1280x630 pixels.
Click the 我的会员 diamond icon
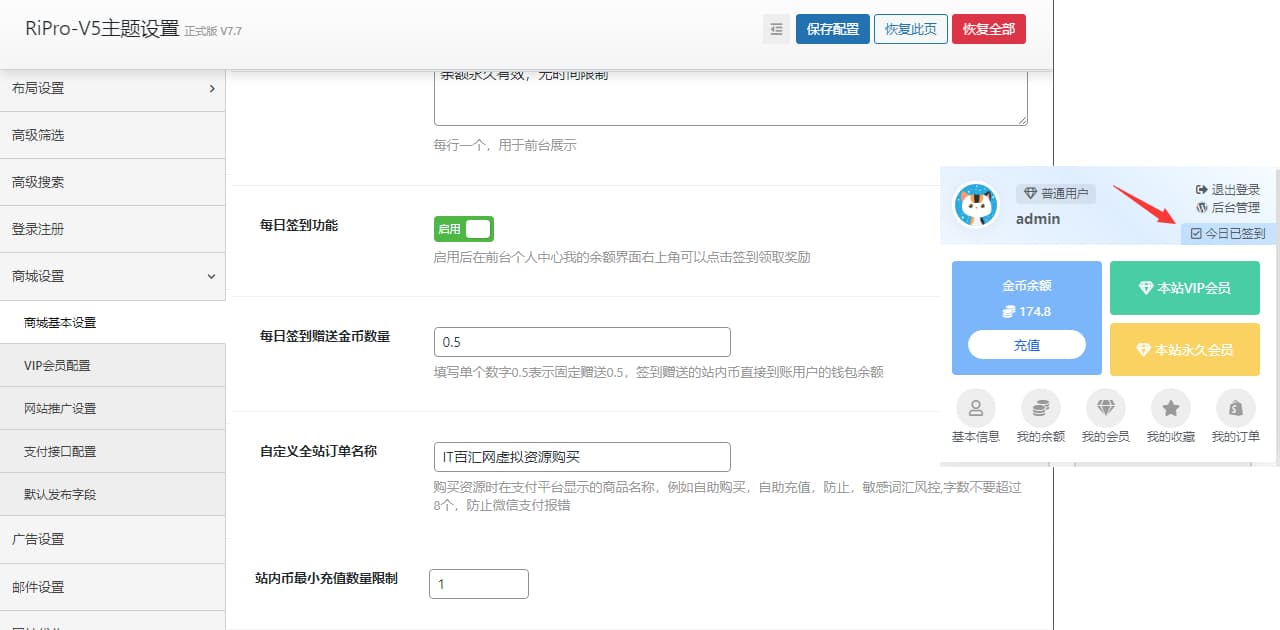coord(1105,408)
